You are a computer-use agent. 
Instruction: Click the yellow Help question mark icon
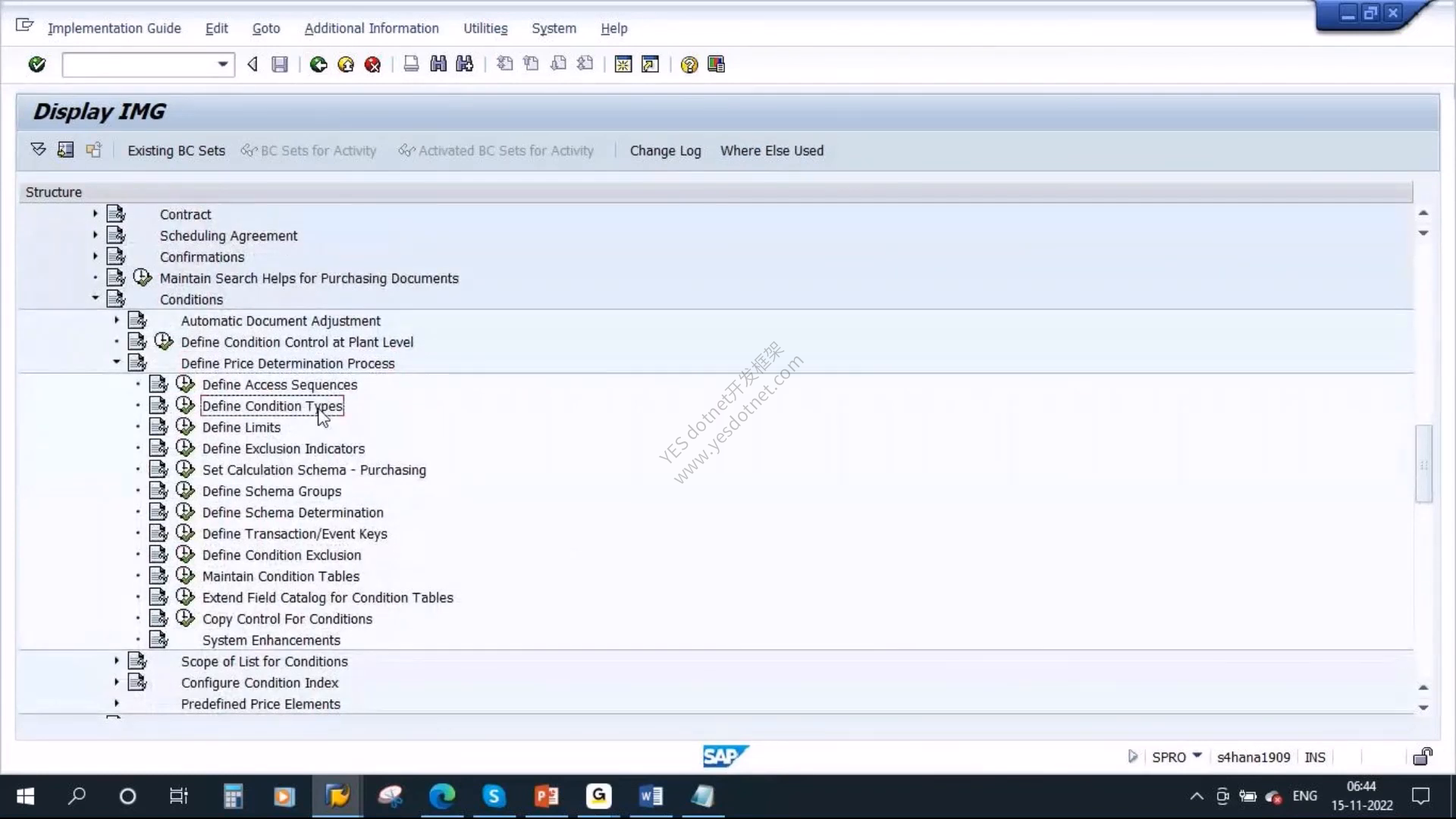[x=689, y=64]
